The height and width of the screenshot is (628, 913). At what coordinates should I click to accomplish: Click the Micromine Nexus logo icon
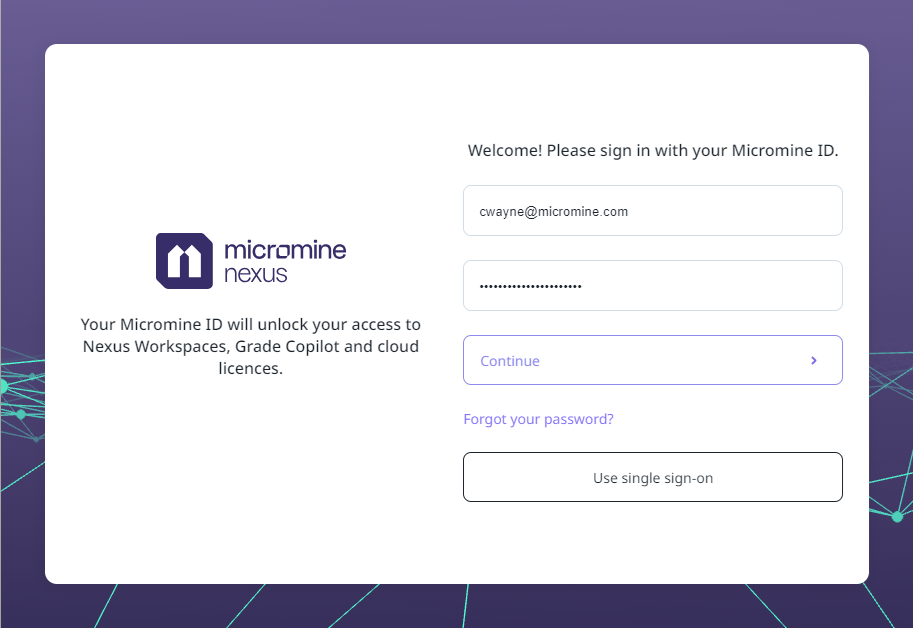pos(184,261)
